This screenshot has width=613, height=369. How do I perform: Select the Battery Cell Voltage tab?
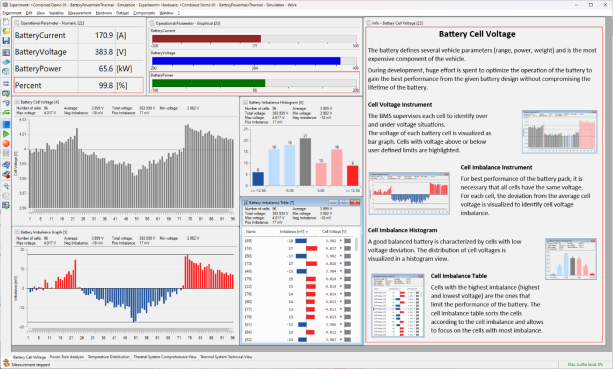pyautogui.click(x=29, y=357)
